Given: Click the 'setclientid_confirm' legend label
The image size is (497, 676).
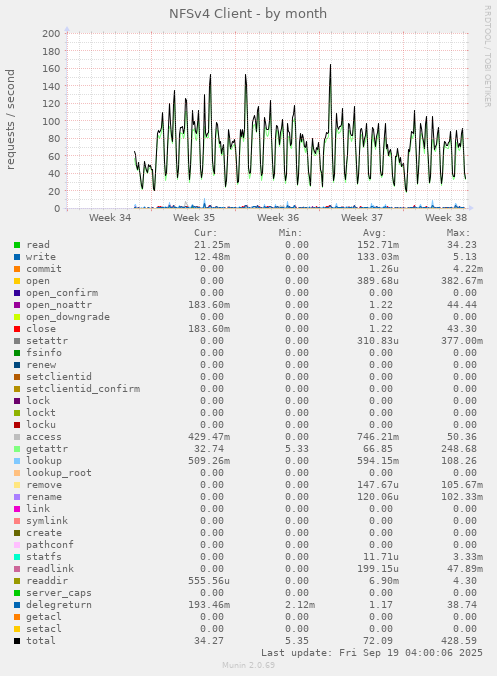Looking at the screenshot, I should [x=83, y=389].
